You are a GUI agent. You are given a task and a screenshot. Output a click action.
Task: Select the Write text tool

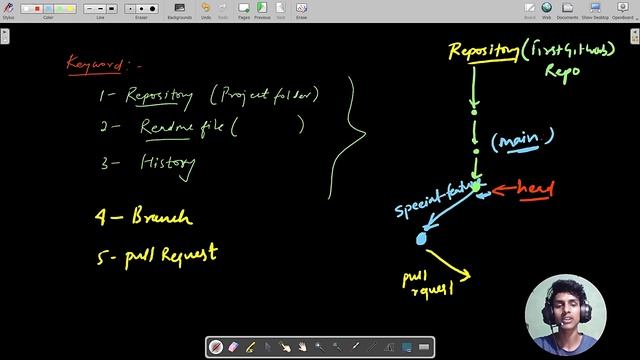point(389,347)
